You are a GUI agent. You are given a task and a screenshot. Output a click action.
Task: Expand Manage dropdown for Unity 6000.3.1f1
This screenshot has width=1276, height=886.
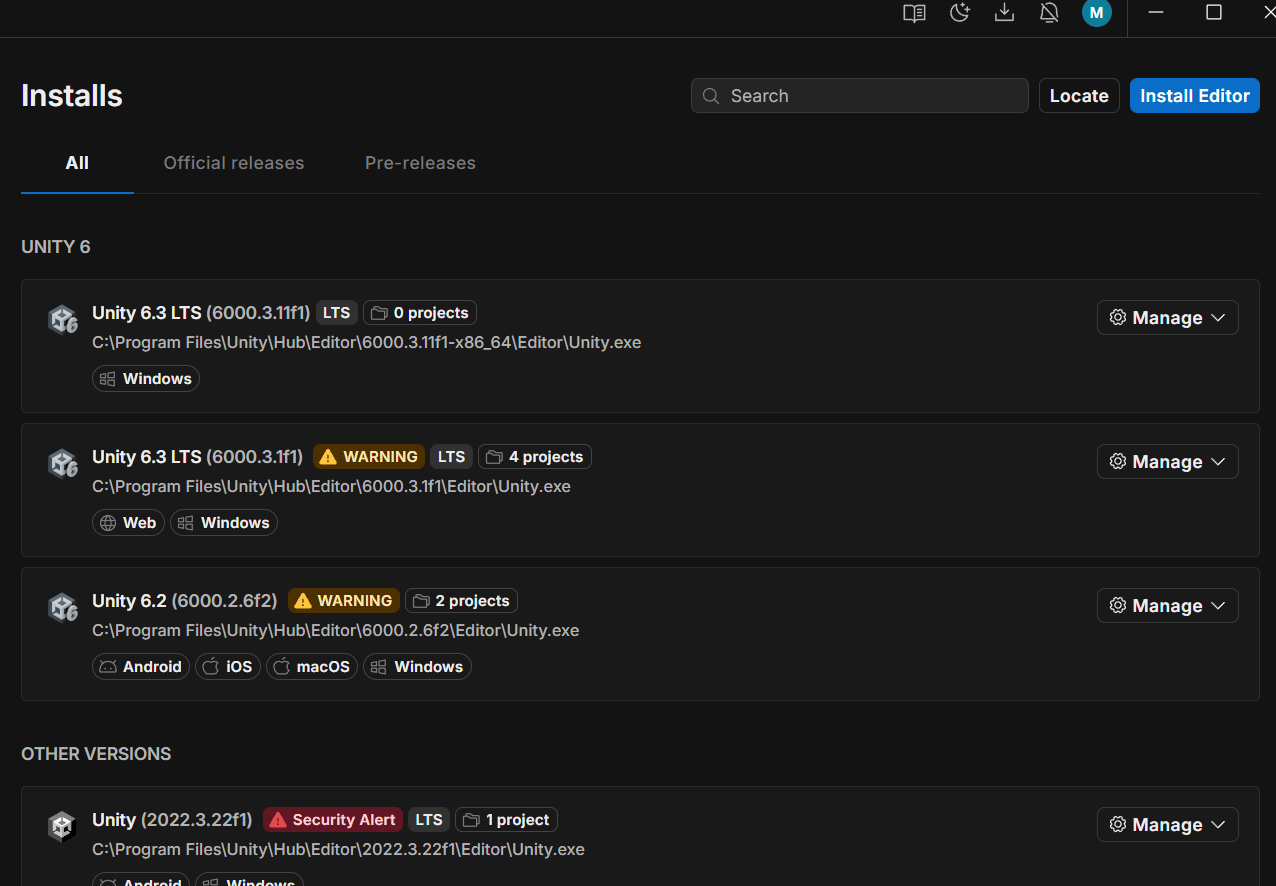point(1167,462)
